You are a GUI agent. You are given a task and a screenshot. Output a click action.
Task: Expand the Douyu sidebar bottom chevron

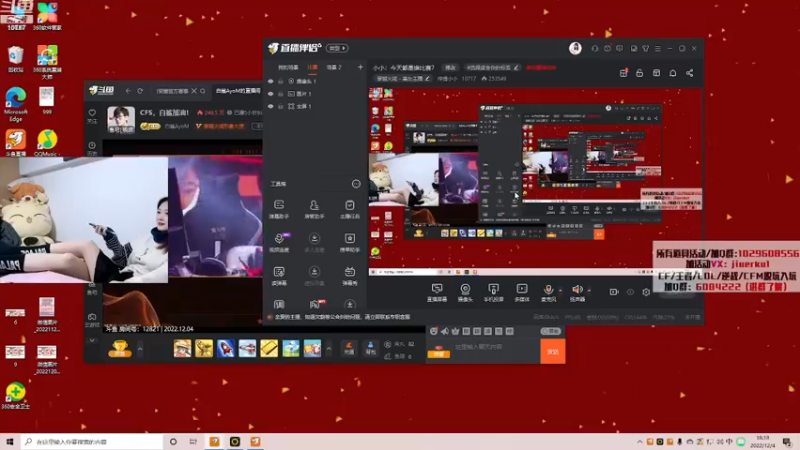point(92,340)
